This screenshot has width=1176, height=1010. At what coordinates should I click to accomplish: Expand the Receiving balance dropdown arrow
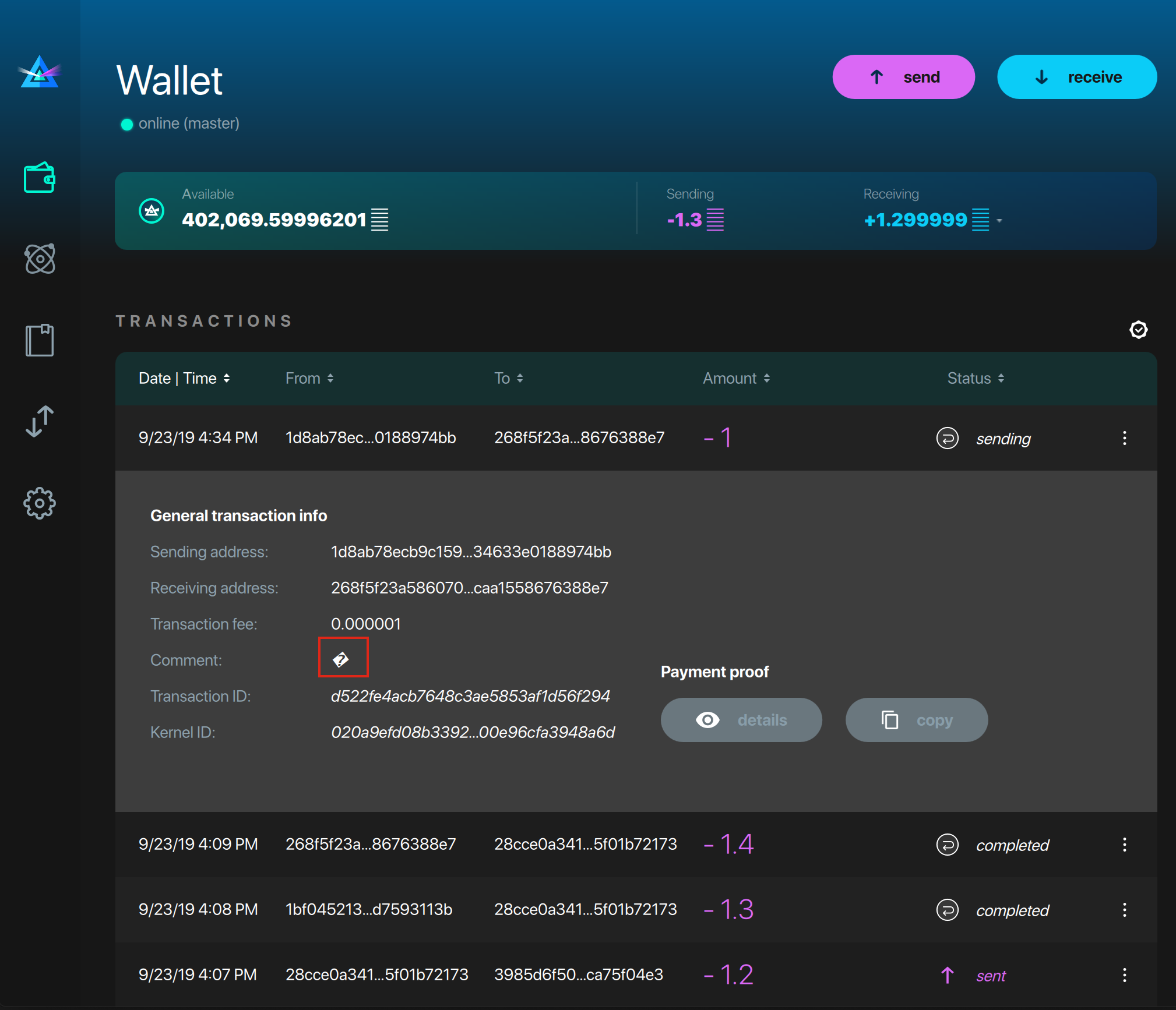pyautogui.click(x=1000, y=221)
